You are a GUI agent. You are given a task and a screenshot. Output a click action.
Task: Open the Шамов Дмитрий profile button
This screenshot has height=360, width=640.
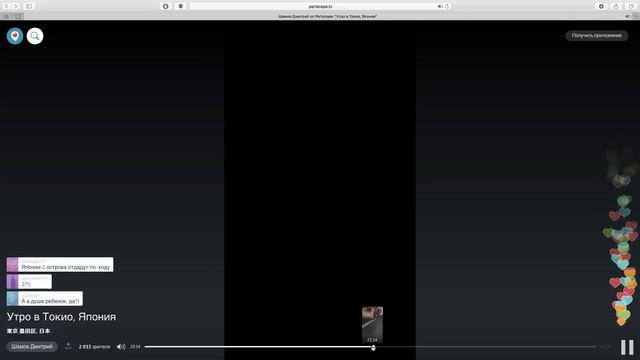(x=32, y=347)
